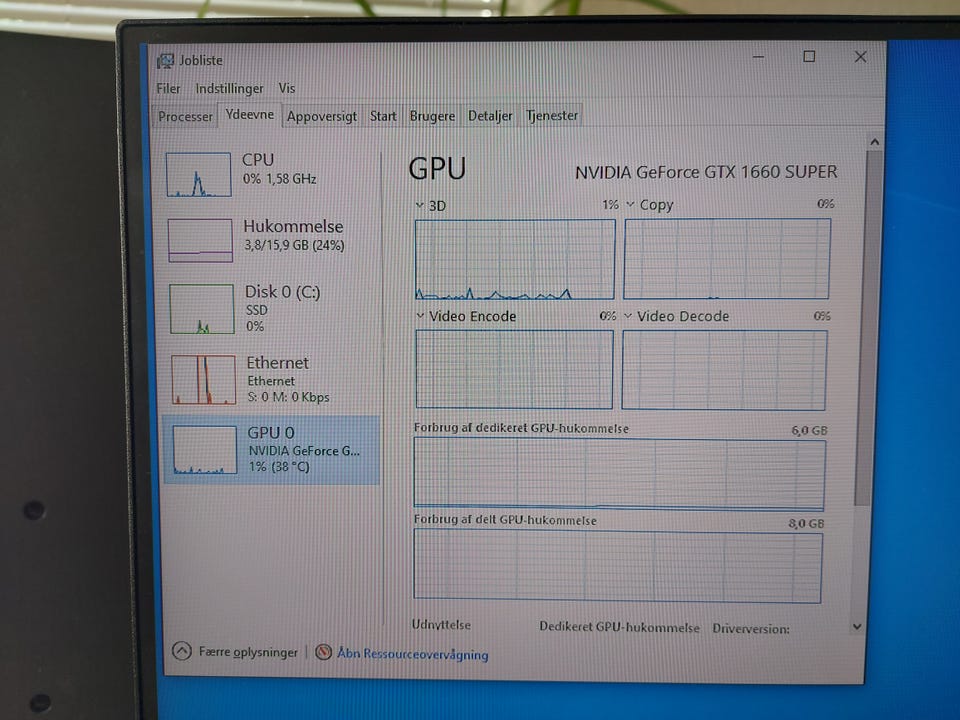
Task: Click the Video Decode usage graph
Action: pyautogui.click(x=724, y=370)
